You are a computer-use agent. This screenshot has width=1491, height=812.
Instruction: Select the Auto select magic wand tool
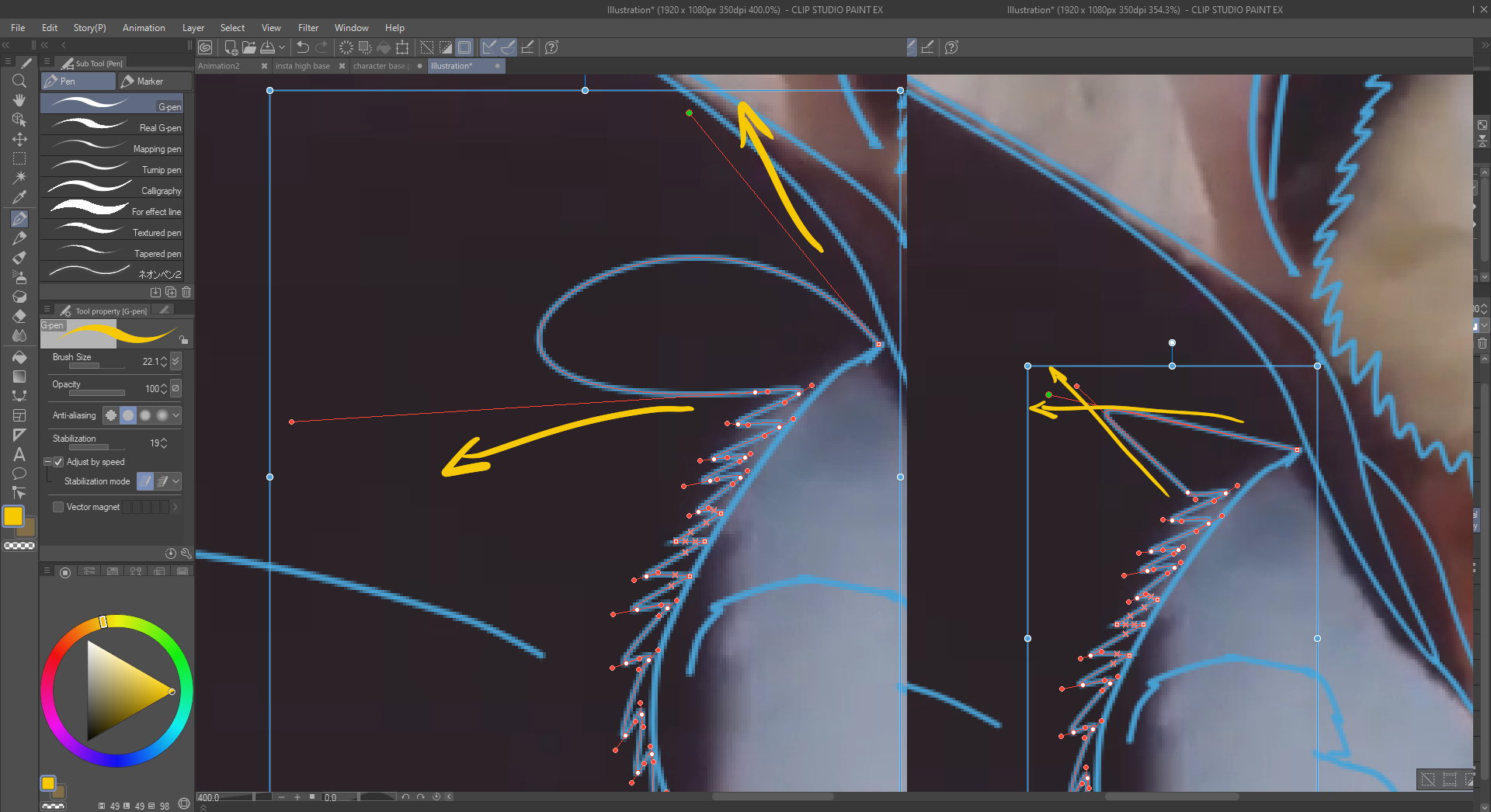pyautogui.click(x=19, y=178)
